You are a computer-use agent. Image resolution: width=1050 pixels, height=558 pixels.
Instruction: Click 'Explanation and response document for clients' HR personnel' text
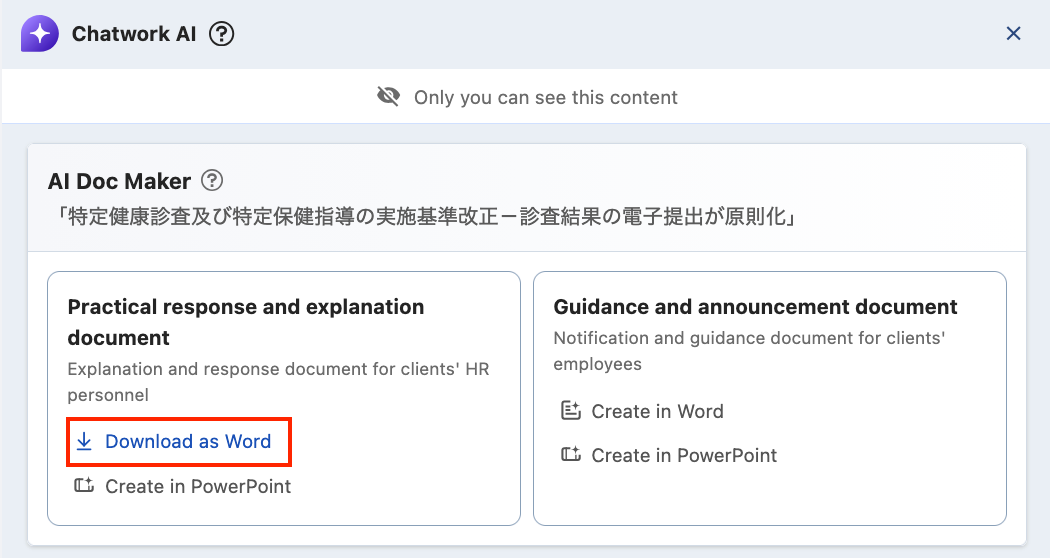[279, 382]
